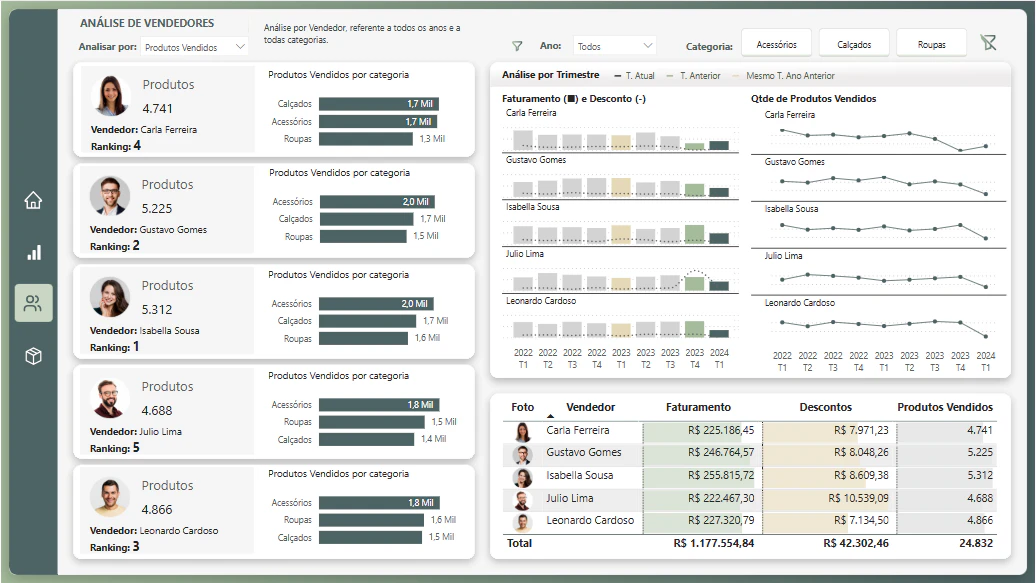The image size is (1036, 583).
Task: Click Leonardo Cardoso's photo in his seller card
Action: pos(110,497)
